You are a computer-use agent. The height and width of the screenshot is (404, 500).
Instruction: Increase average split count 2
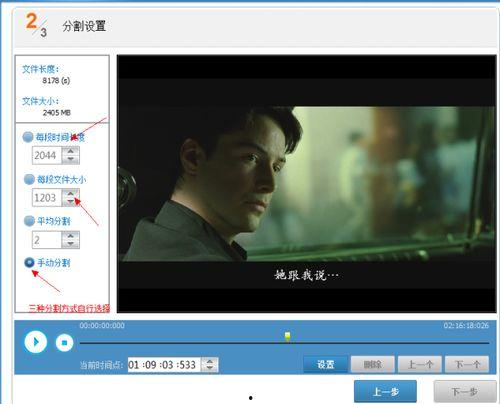point(71,235)
